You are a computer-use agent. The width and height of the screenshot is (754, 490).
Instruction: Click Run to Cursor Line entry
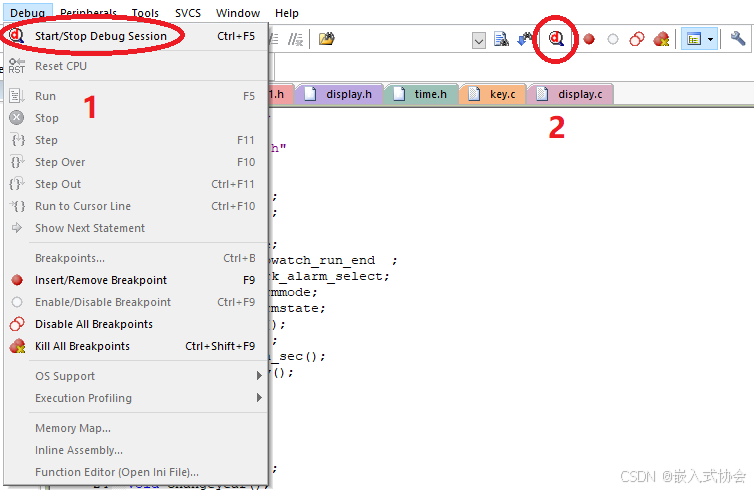(x=136, y=206)
